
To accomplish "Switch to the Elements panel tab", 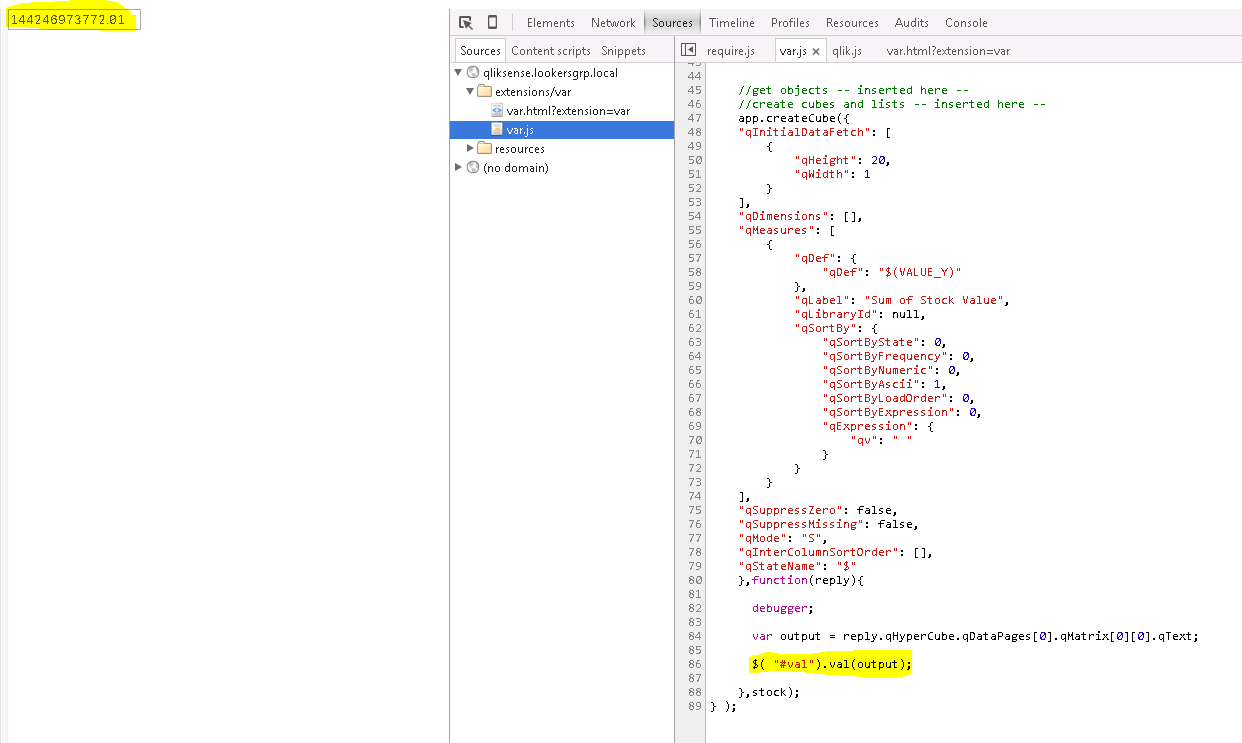I will click(x=550, y=23).
